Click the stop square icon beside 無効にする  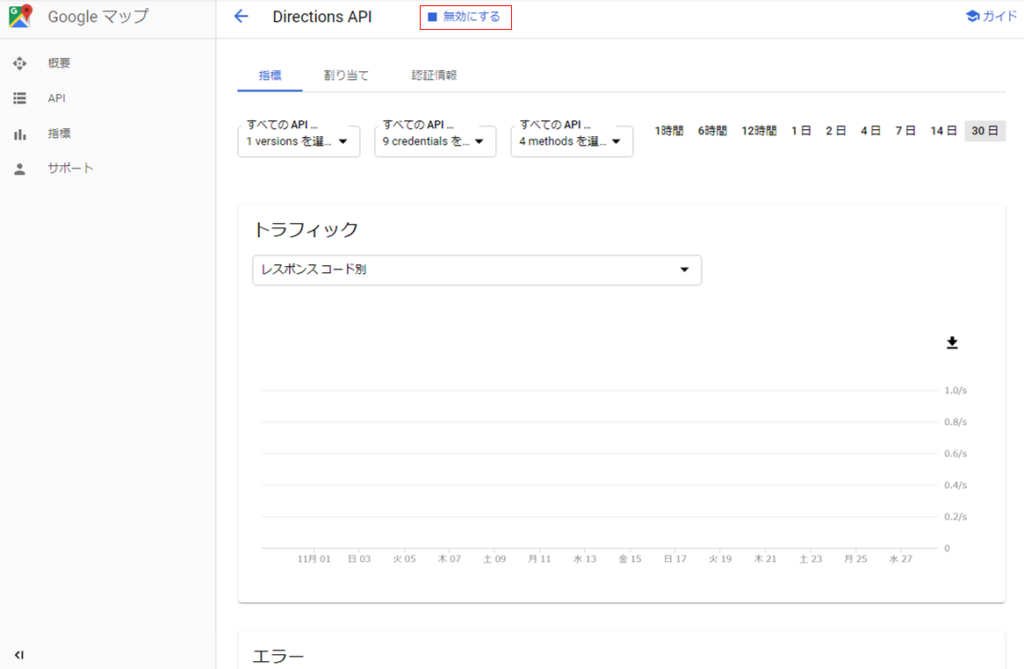click(432, 17)
